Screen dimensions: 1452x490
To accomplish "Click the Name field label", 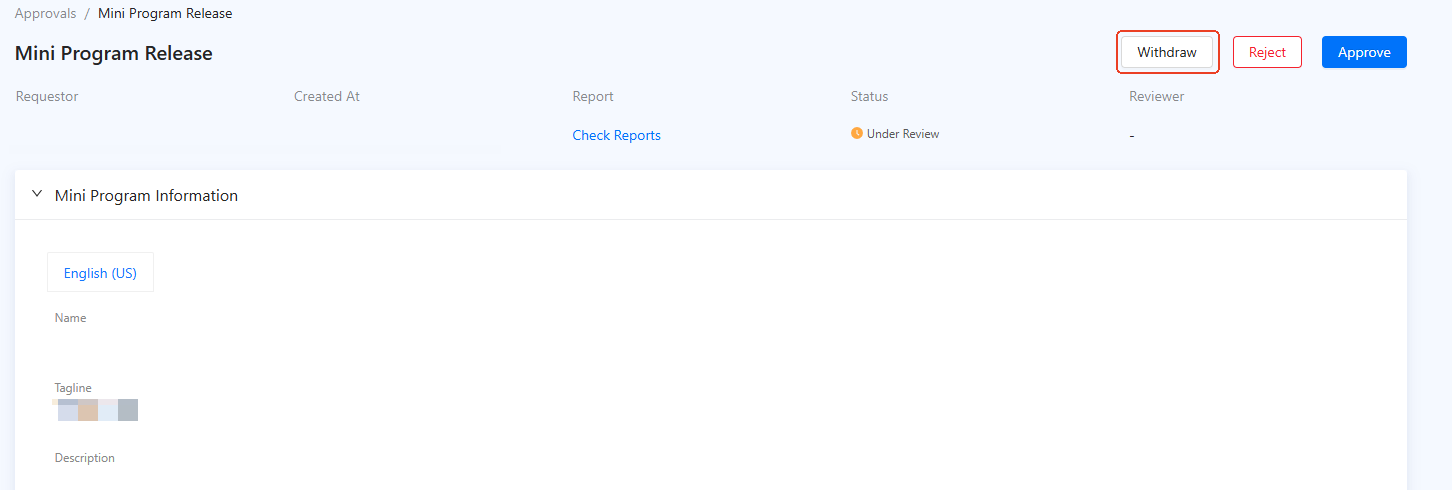I will 70,318.
